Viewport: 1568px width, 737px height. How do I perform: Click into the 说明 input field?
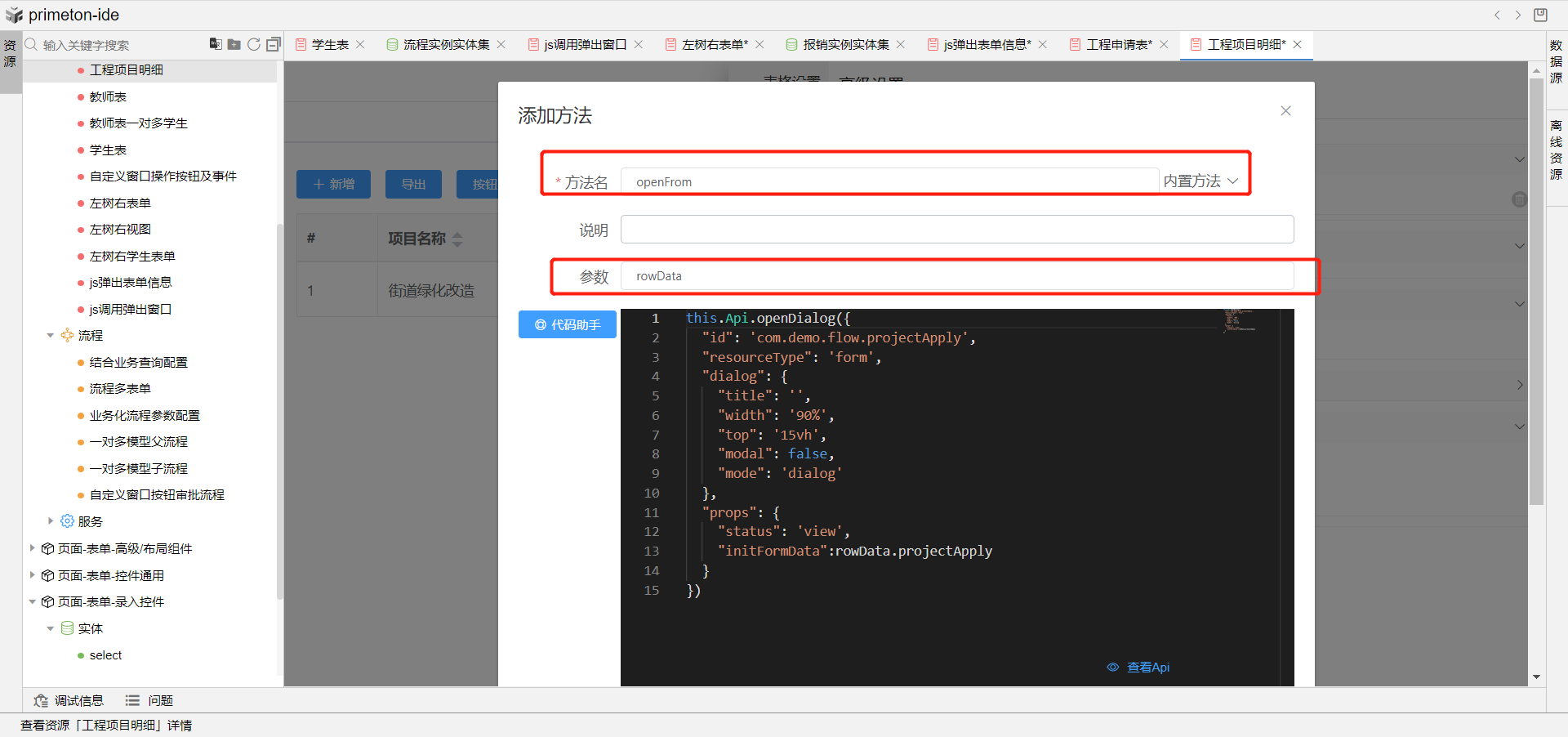tap(956, 230)
